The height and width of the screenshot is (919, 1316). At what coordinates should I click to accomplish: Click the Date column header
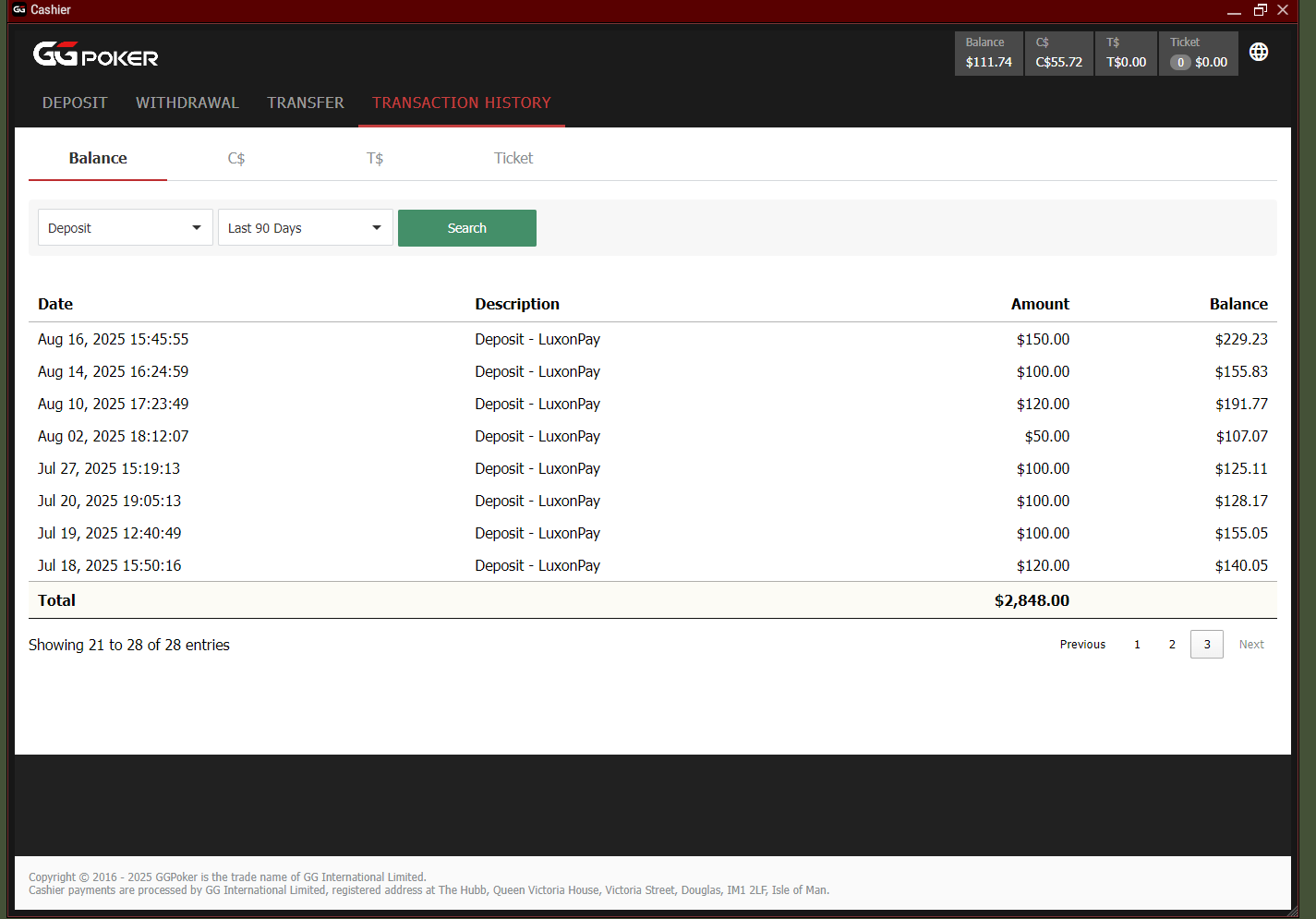(55, 304)
